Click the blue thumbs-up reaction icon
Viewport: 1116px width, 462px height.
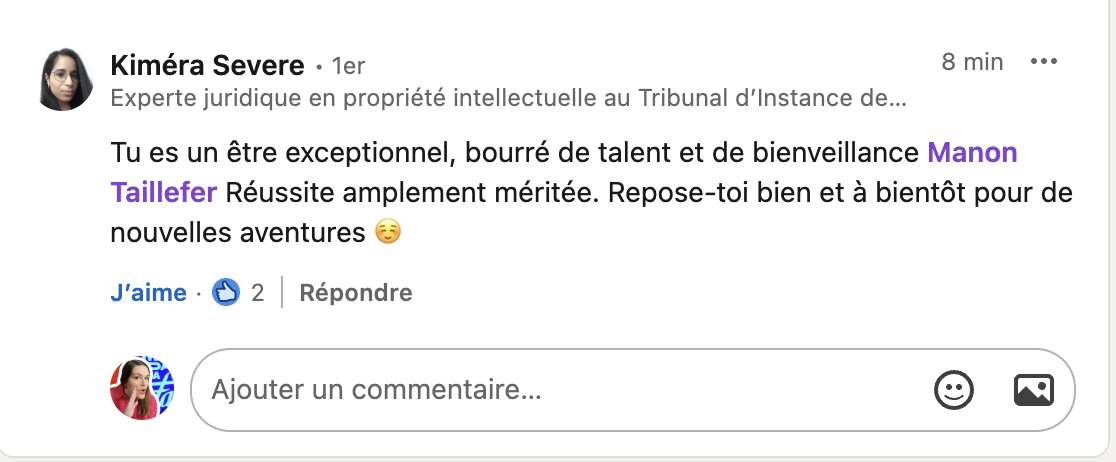tap(226, 293)
